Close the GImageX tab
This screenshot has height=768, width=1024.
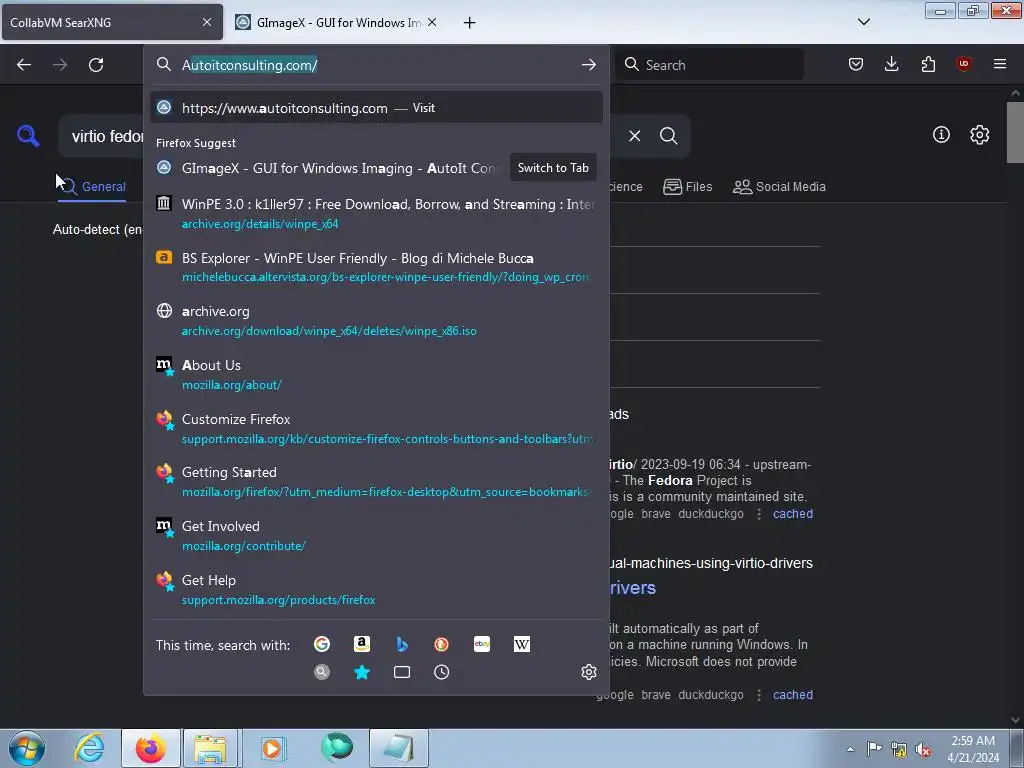point(432,22)
